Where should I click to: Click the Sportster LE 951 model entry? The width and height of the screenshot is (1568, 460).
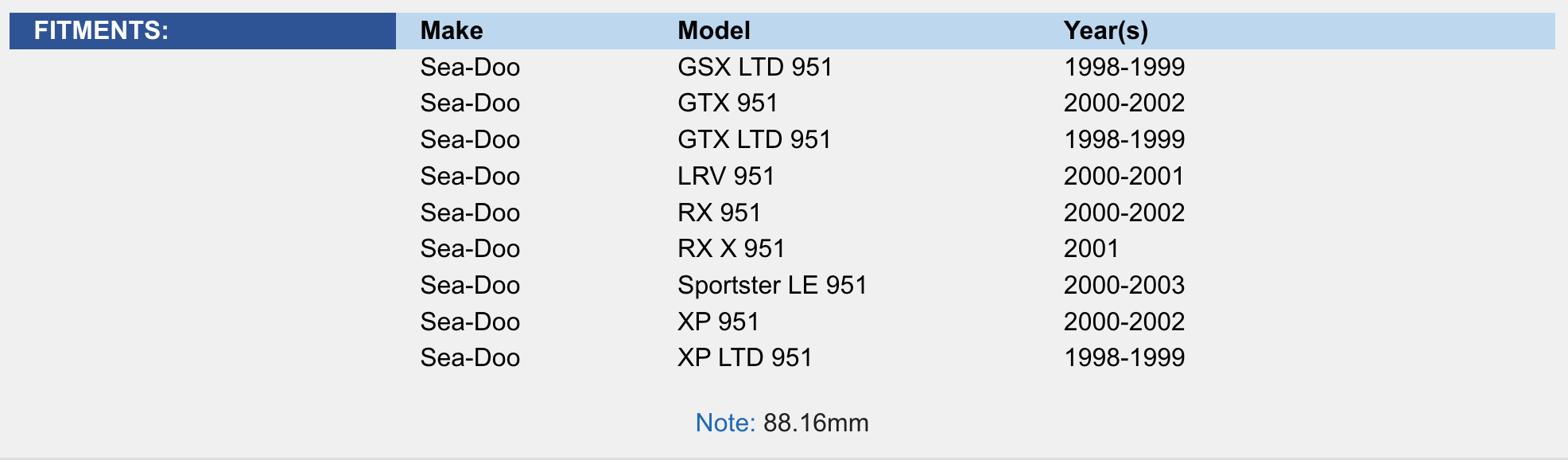tap(771, 285)
